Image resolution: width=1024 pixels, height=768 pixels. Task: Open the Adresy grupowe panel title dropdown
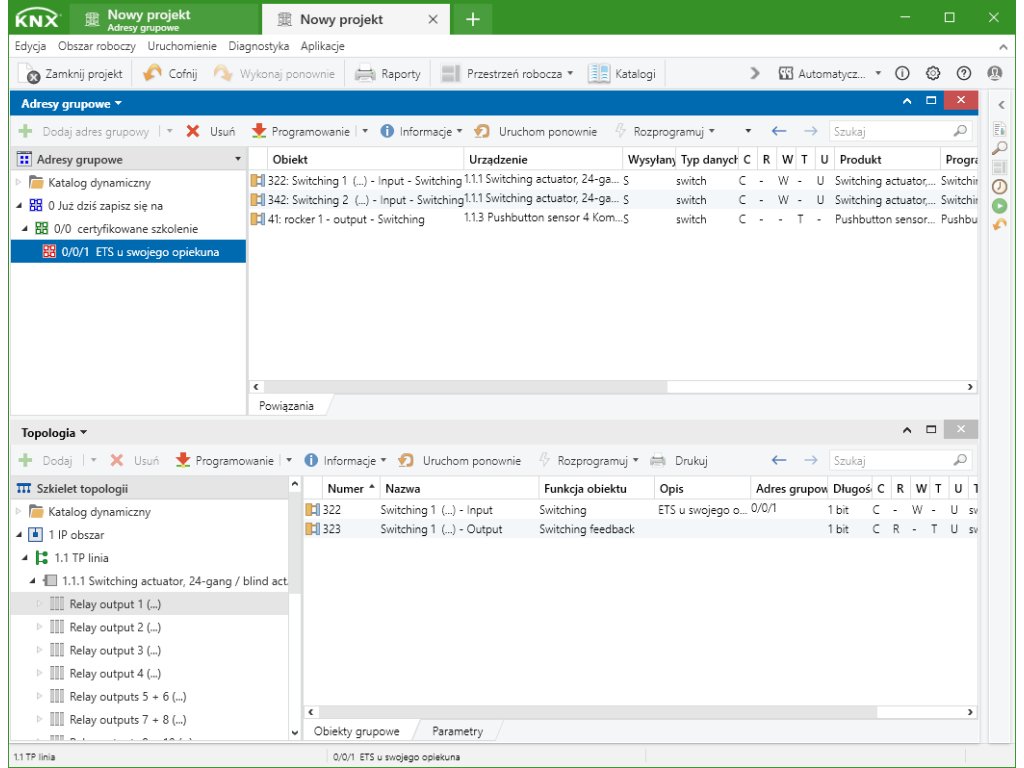tap(71, 103)
